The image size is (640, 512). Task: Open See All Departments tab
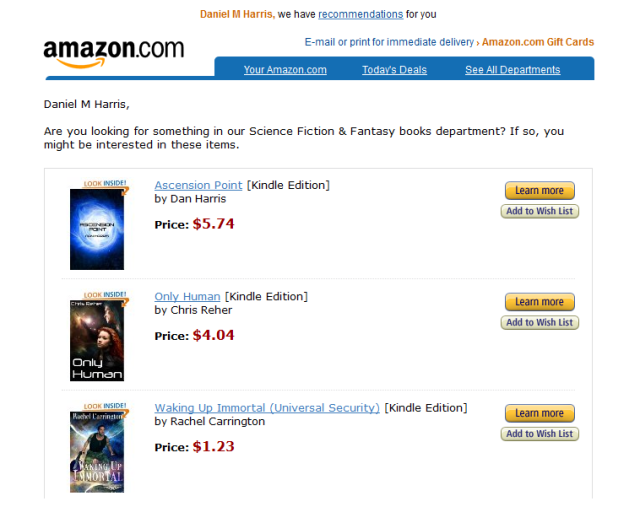[513, 70]
